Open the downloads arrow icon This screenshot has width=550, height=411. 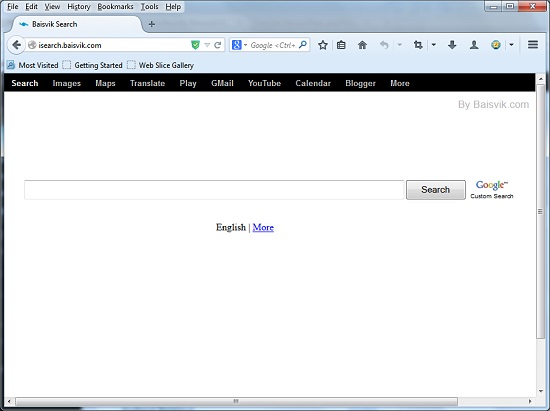click(452, 45)
